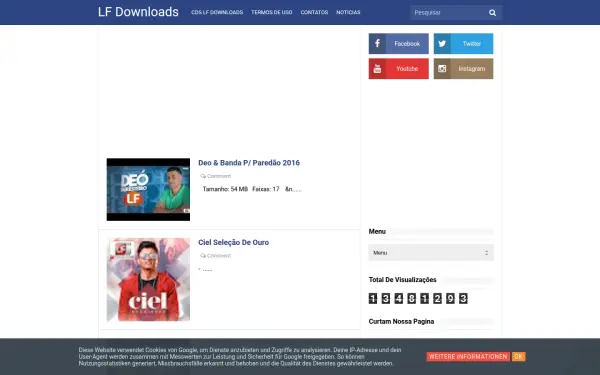Click the Twitter bird icon

tap(442, 44)
